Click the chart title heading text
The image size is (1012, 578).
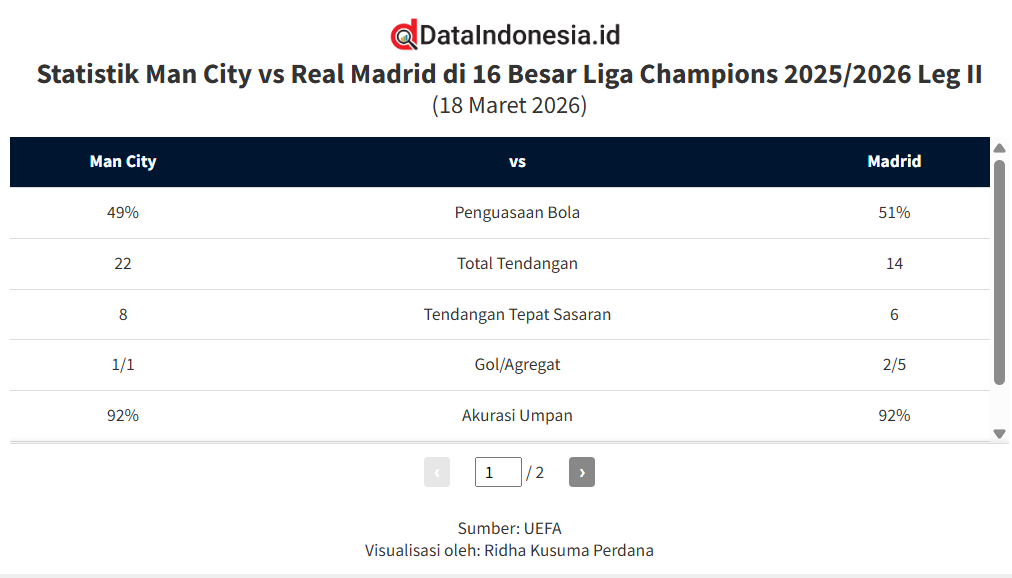(509, 75)
